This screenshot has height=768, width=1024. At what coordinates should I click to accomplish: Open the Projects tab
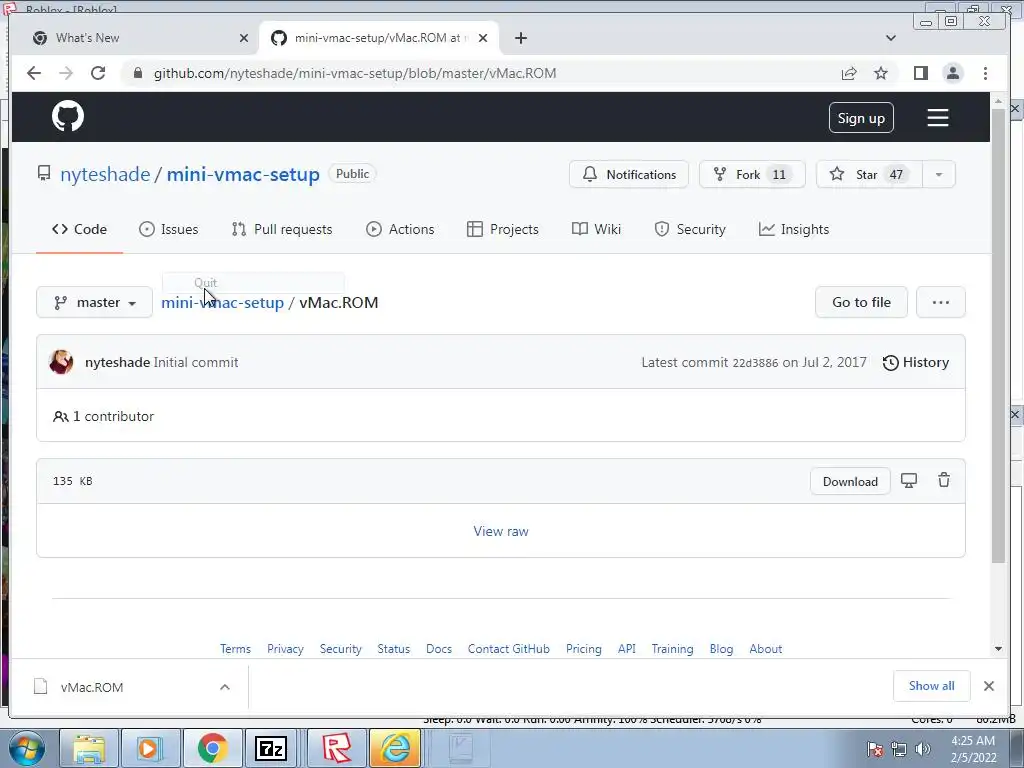click(x=503, y=229)
